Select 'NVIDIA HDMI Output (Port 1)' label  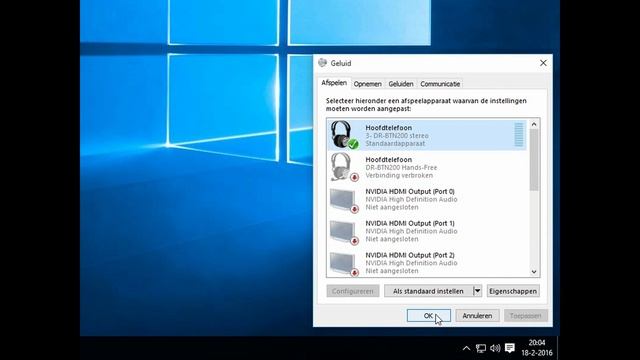[410, 223]
